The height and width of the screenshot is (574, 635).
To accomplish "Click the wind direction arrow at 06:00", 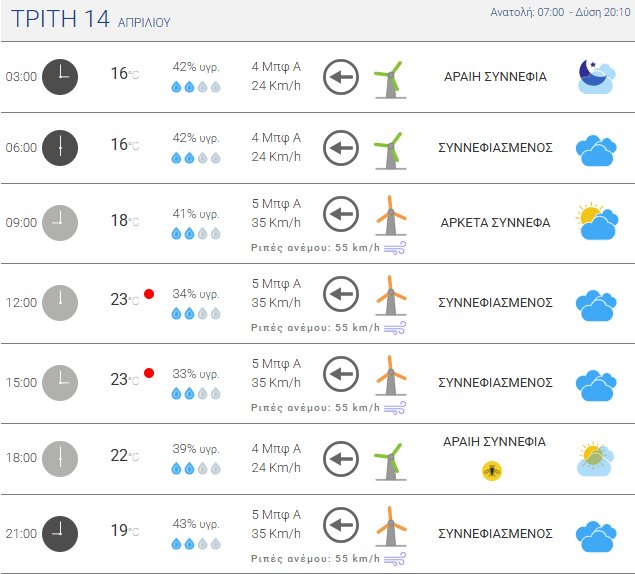I will 341,148.
